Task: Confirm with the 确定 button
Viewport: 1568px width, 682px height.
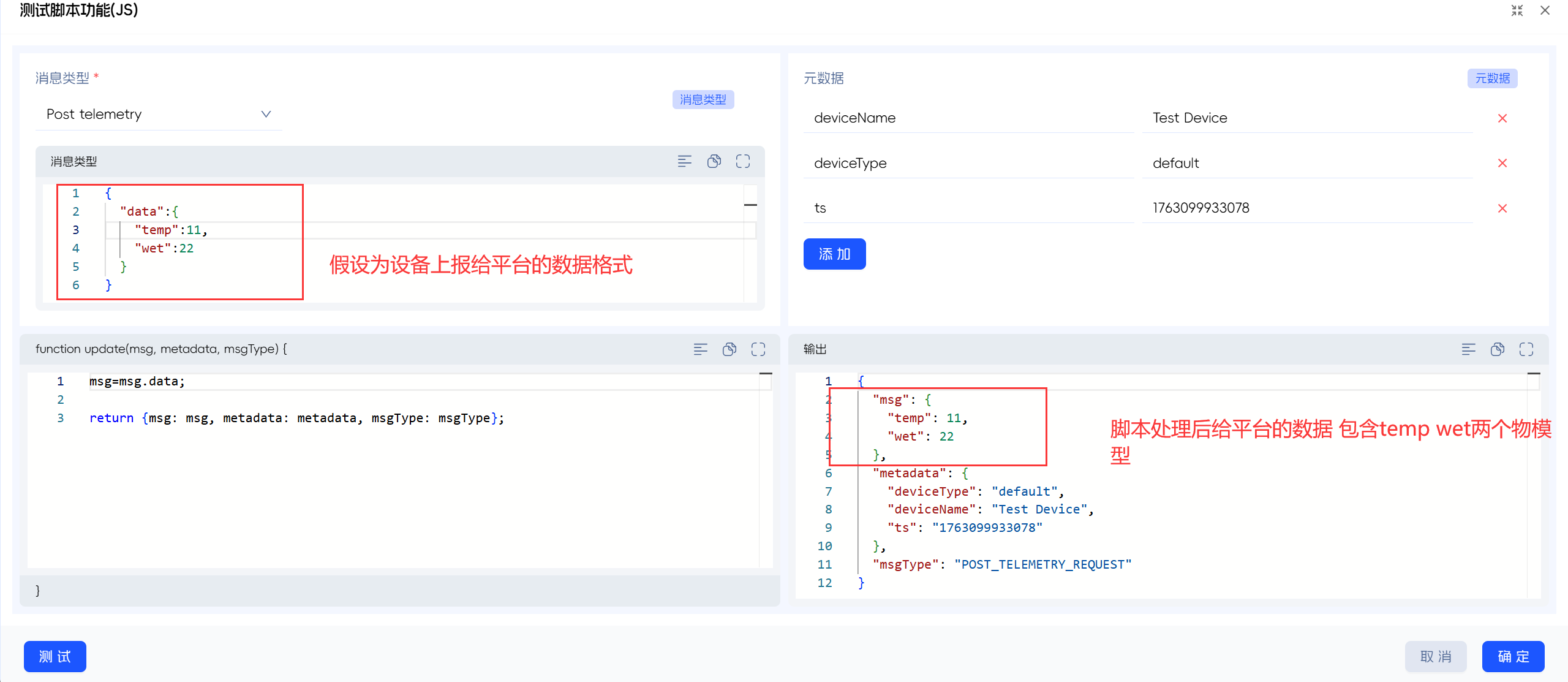Action: (1513, 656)
